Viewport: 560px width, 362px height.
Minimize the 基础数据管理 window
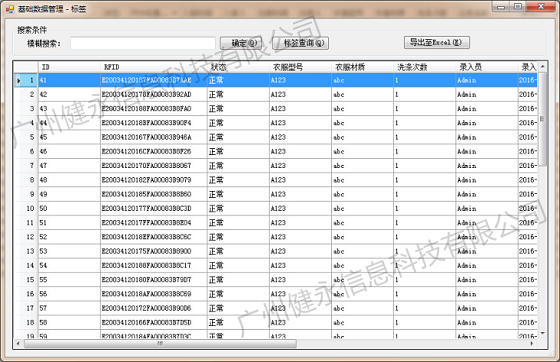(x=501, y=7)
